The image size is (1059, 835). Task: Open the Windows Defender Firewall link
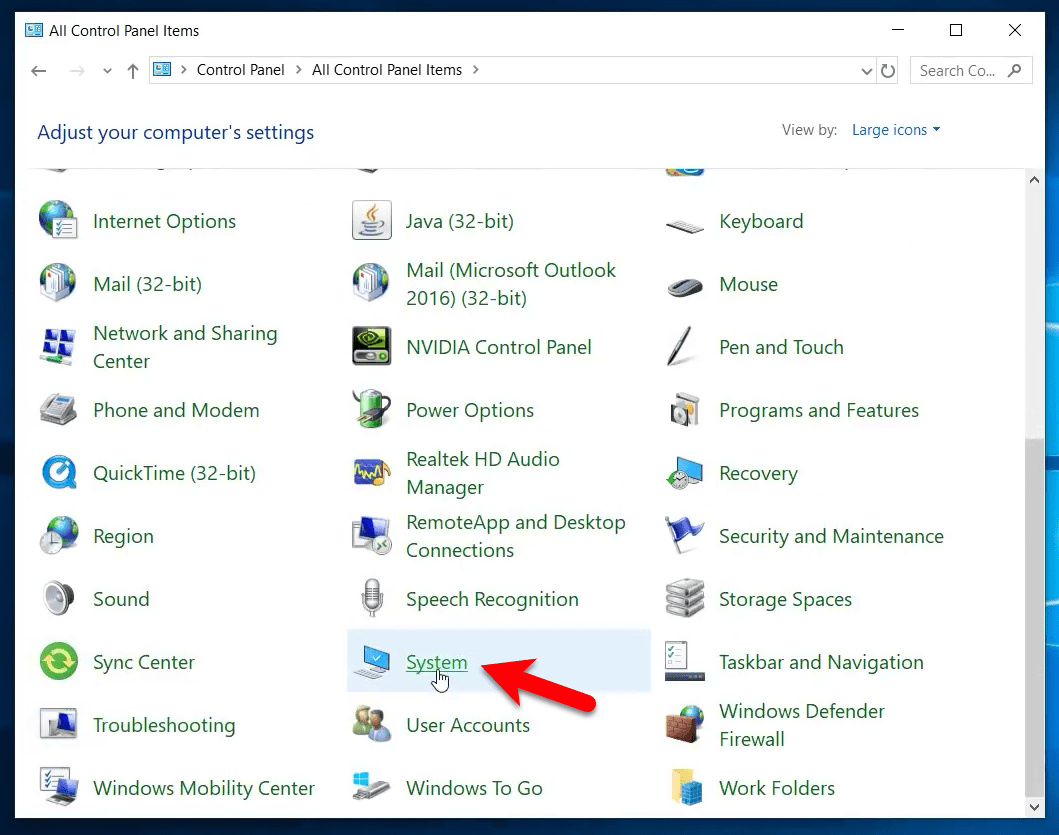coord(802,725)
